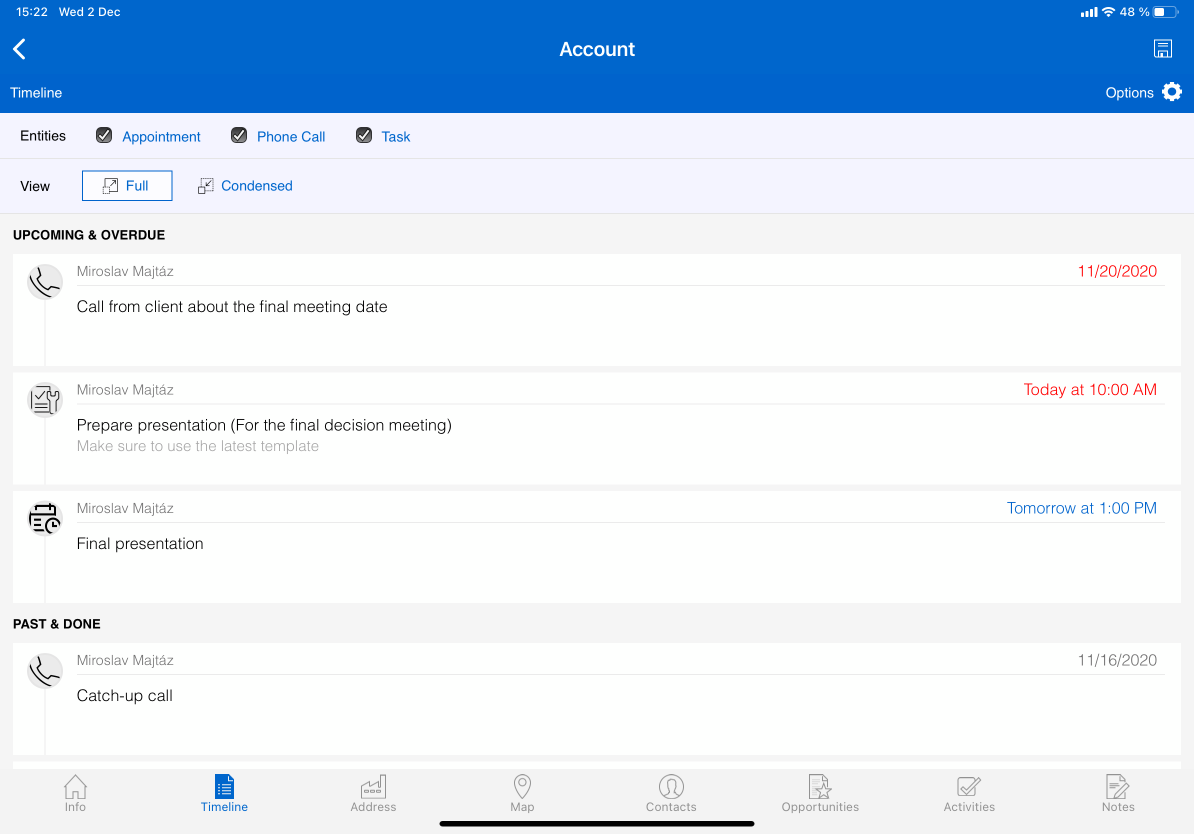The image size is (1194, 834).
Task: Tap the back arrow in header
Action: coord(20,50)
